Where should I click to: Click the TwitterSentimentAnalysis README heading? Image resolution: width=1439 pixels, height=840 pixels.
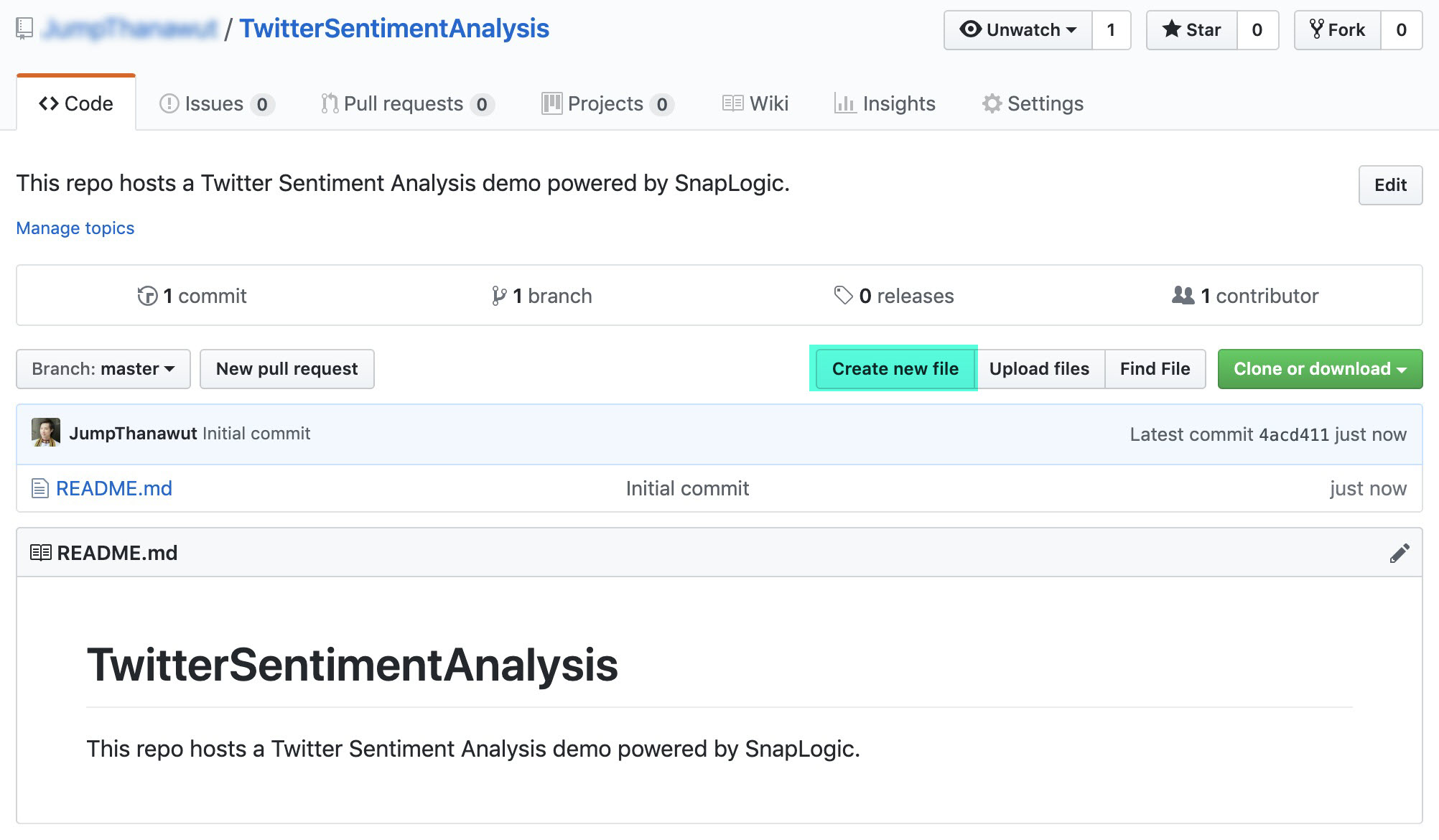[x=353, y=665]
